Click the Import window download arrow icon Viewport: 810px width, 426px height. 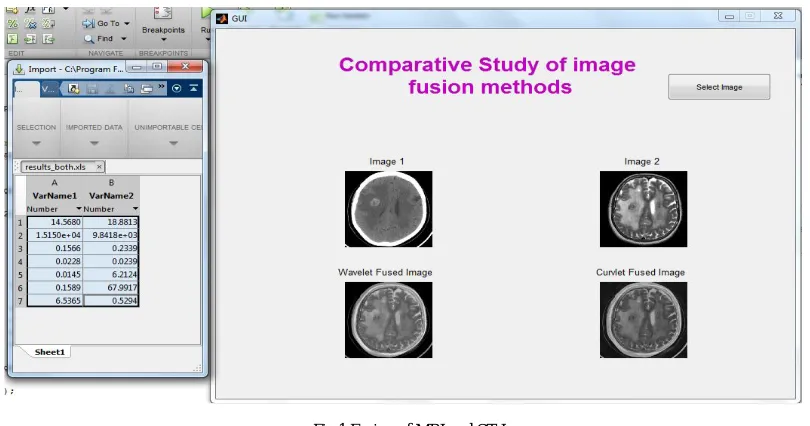(19, 69)
